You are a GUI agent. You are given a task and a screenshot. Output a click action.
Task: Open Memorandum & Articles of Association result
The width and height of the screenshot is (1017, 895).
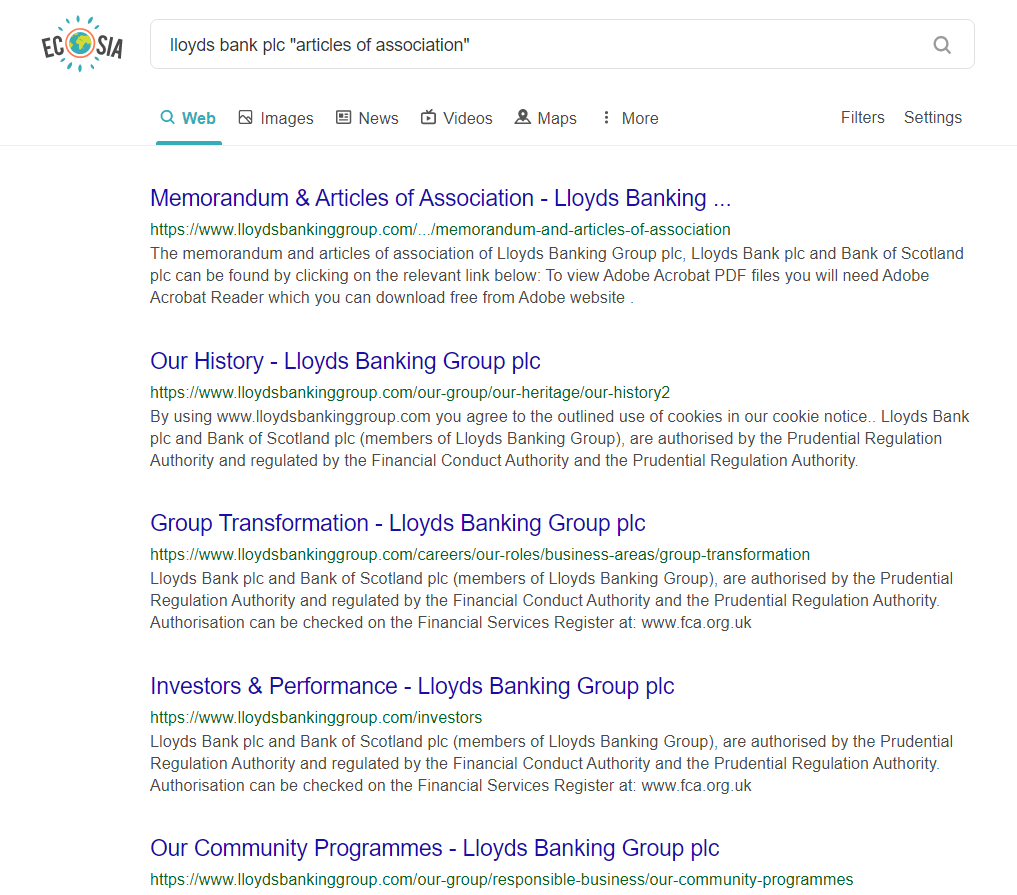click(440, 198)
